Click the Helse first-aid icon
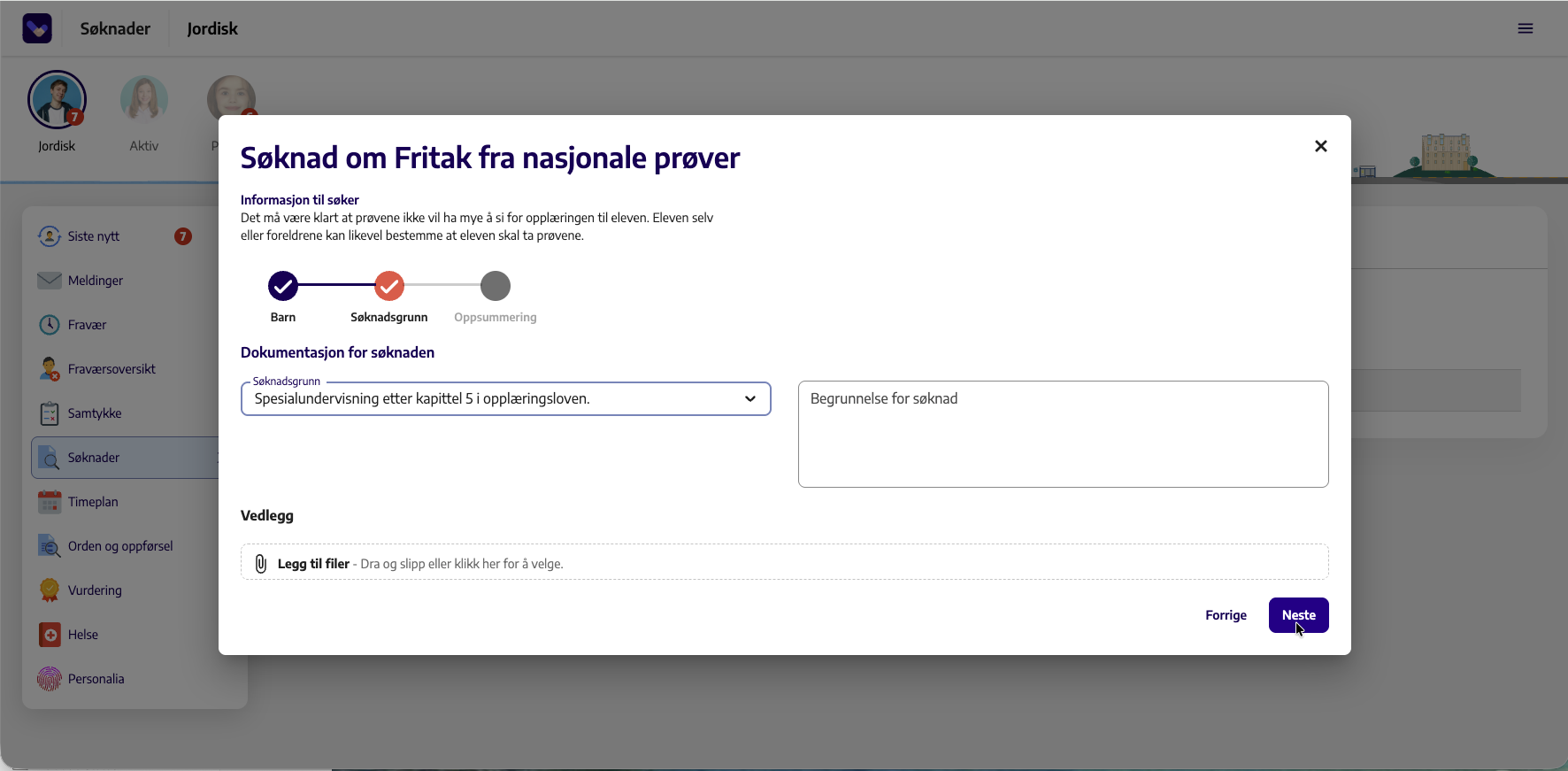This screenshot has height=771, width=1568. coord(50,635)
